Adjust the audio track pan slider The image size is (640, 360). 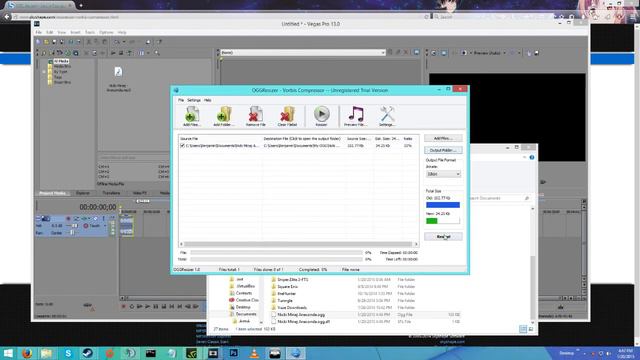point(72,233)
